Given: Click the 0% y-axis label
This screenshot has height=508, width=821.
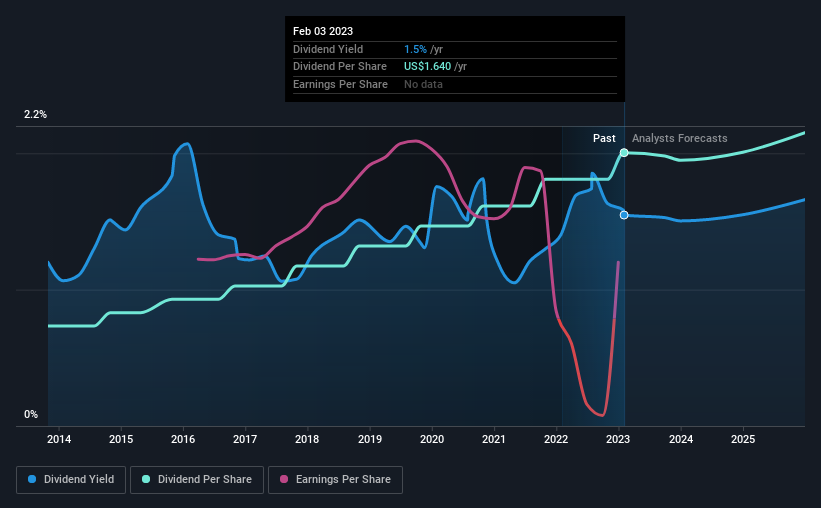Looking at the screenshot, I should point(31,414).
